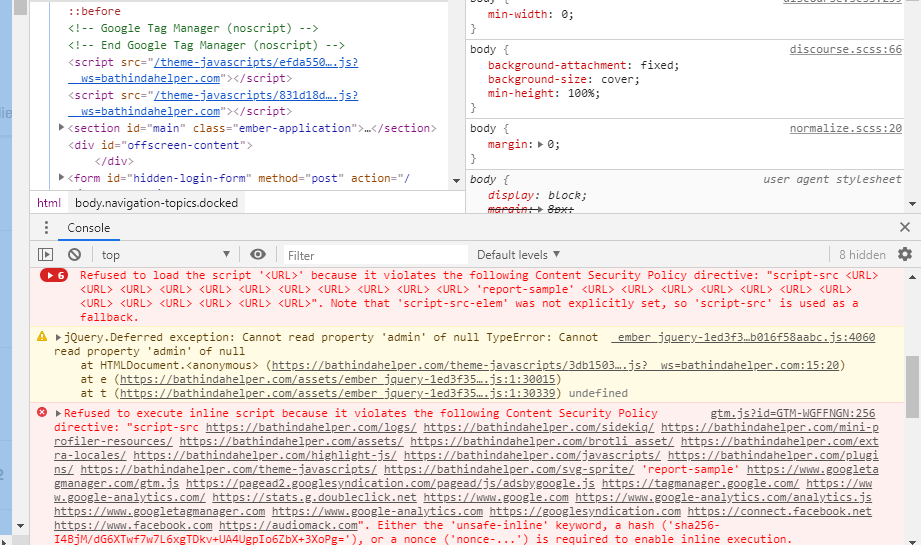921x545 pixels.
Task: Open https://tagmanager.google.com/ link
Action: coord(700,483)
